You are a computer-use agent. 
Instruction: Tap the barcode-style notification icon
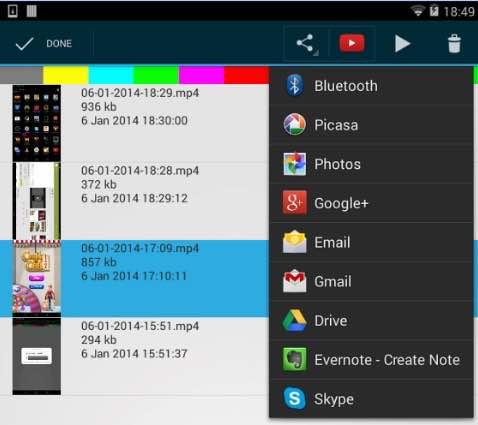click(32, 11)
